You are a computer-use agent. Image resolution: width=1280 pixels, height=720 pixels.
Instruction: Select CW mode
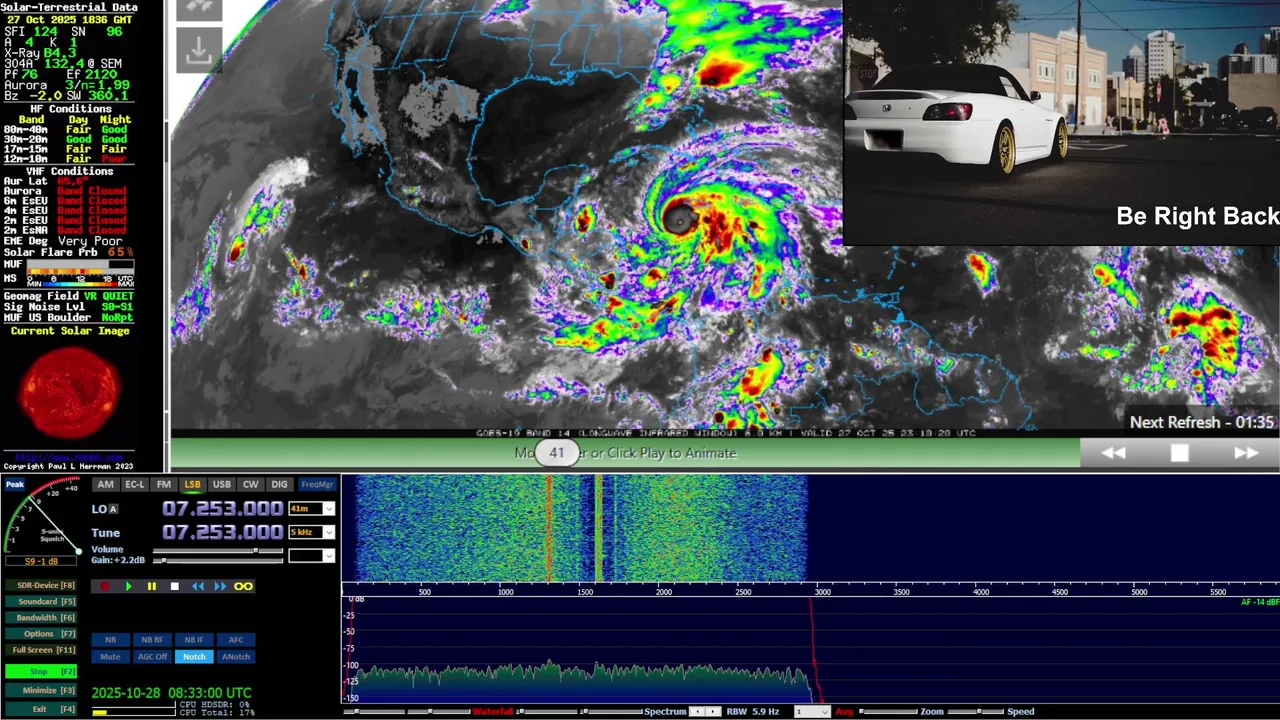click(x=251, y=484)
